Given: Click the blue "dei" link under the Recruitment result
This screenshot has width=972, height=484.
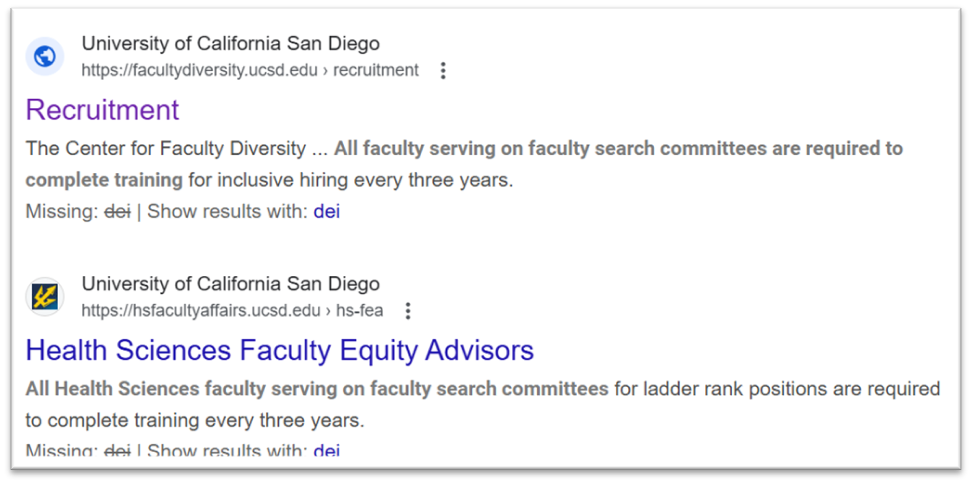Looking at the screenshot, I should click(x=326, y=212).
